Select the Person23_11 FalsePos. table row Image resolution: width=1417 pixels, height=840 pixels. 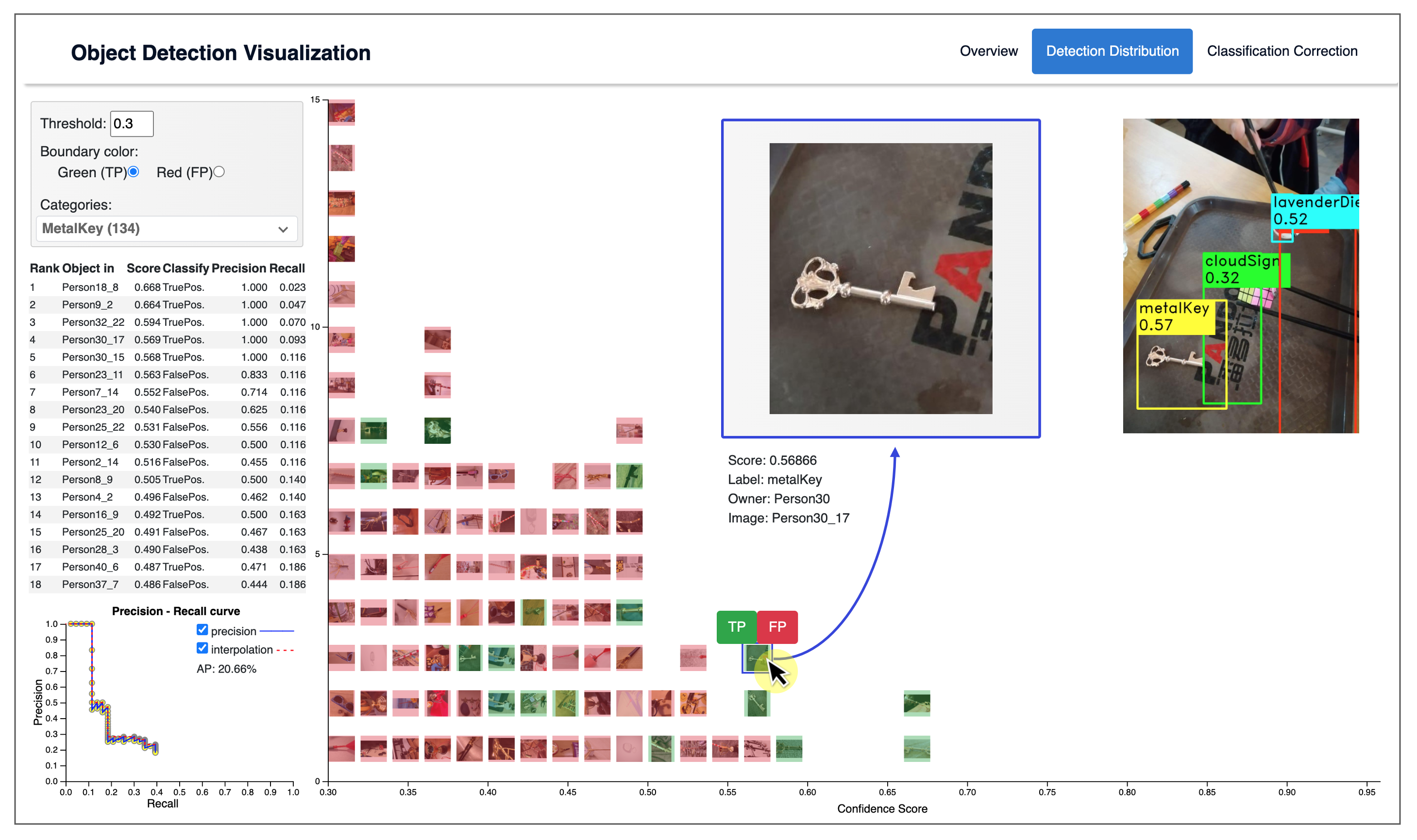pyautogui.click(x=167, y=375)
